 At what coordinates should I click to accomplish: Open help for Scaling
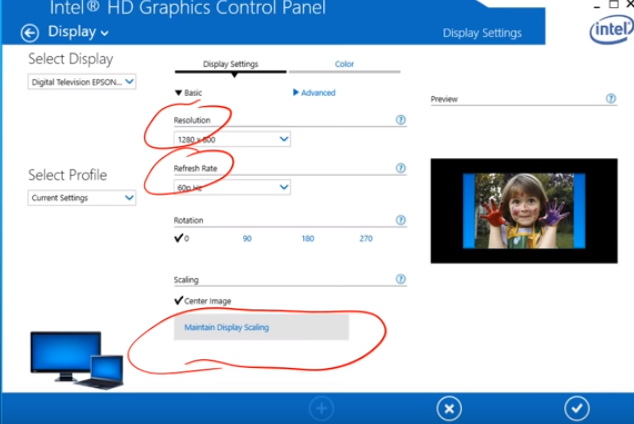[x=400, y=279]
